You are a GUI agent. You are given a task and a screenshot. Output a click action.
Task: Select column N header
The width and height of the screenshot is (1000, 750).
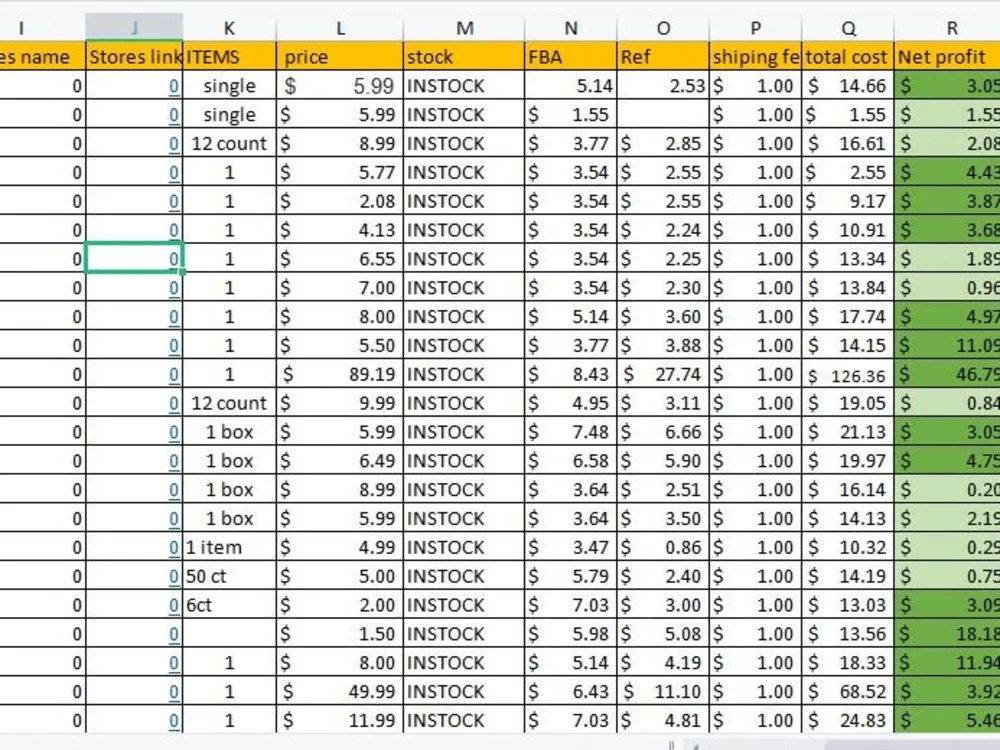click(x=571, y=28)
